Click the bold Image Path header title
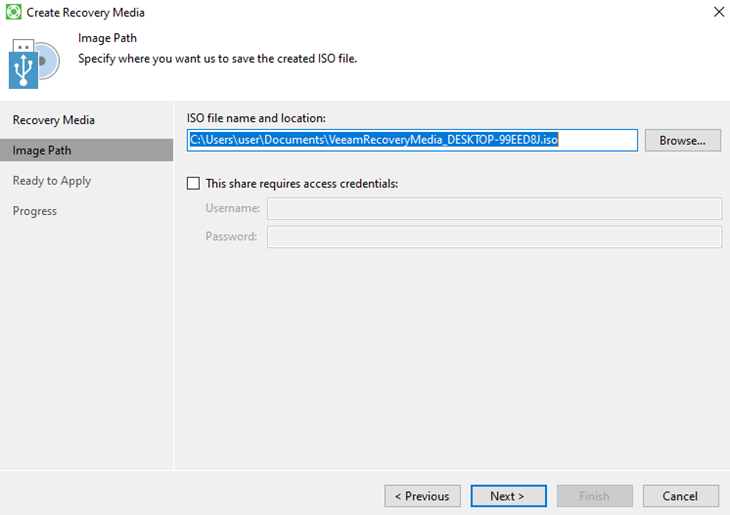 pyautogui.click(x=107, y=39)
